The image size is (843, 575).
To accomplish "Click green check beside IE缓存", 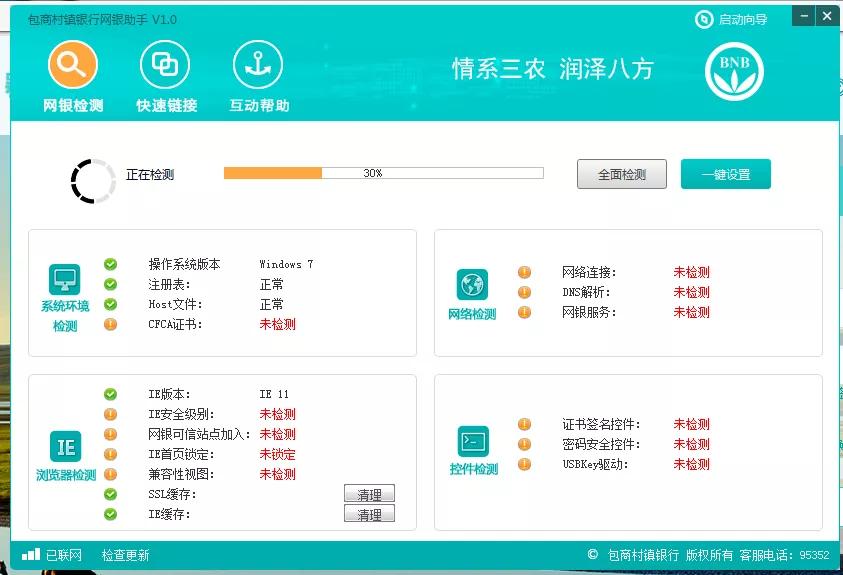I will pos(110,514).
